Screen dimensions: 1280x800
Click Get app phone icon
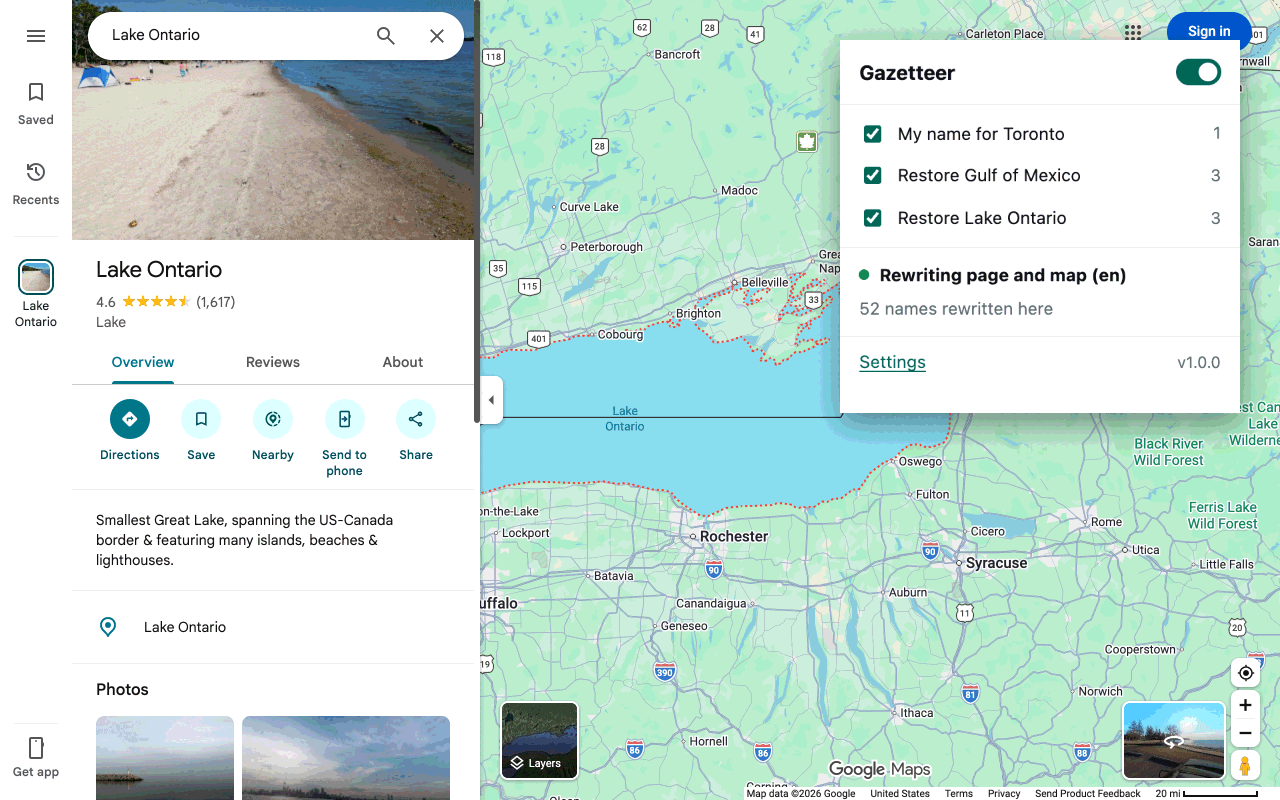tap(36, 748)
